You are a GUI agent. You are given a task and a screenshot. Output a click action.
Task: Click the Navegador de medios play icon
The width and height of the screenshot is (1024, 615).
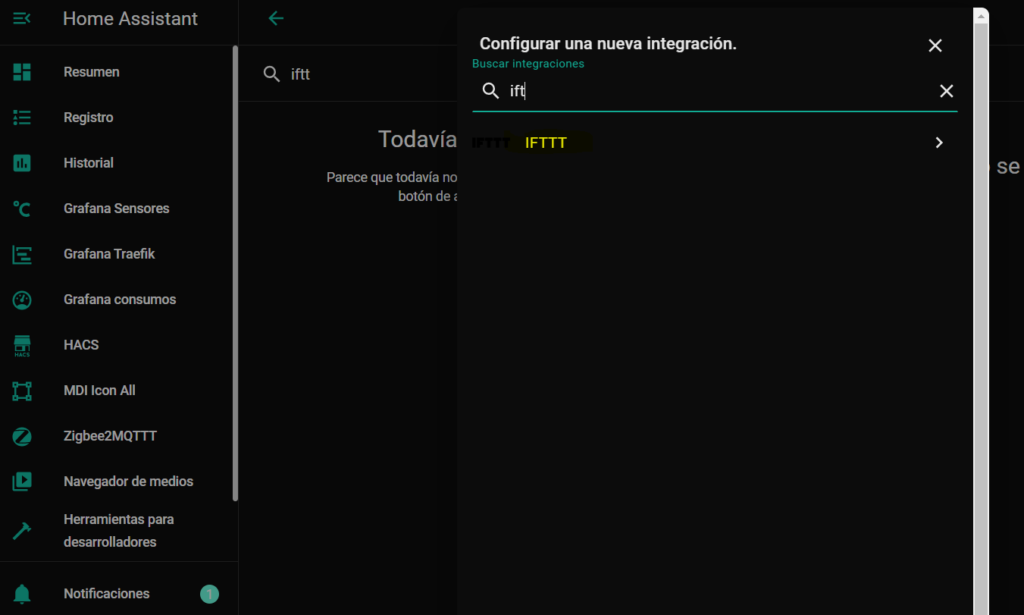[22, 481]
